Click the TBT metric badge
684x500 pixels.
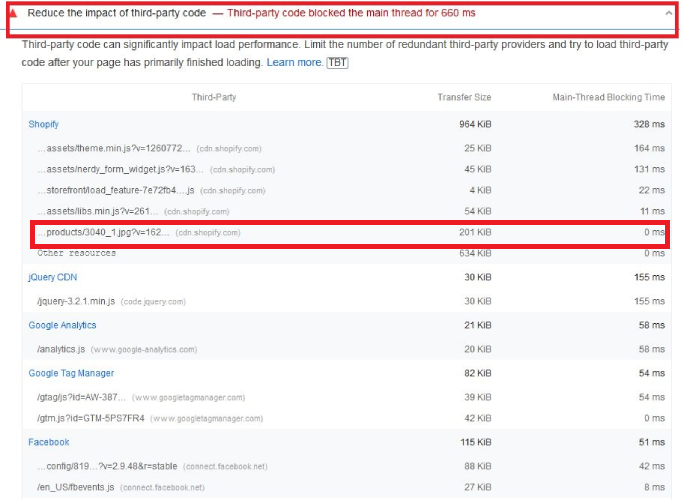(337, 62)
